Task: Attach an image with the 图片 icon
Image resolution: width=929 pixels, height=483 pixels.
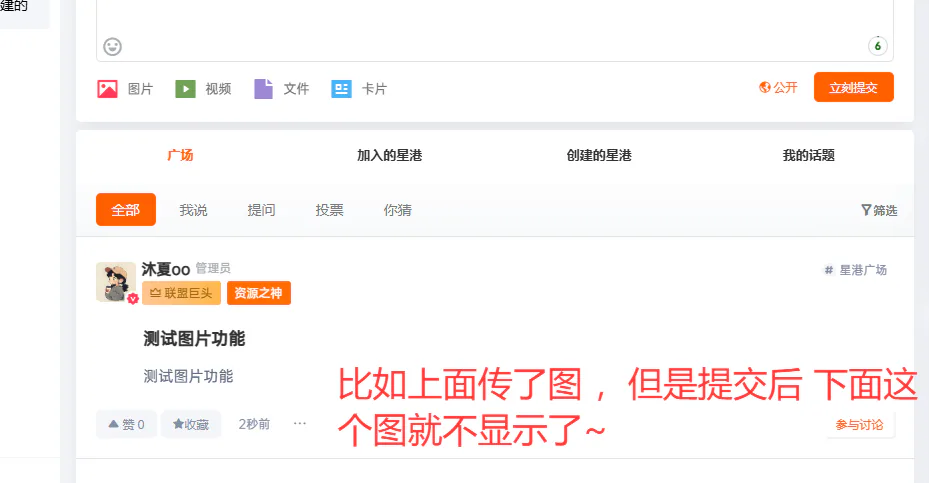Action: click(107, 89)
